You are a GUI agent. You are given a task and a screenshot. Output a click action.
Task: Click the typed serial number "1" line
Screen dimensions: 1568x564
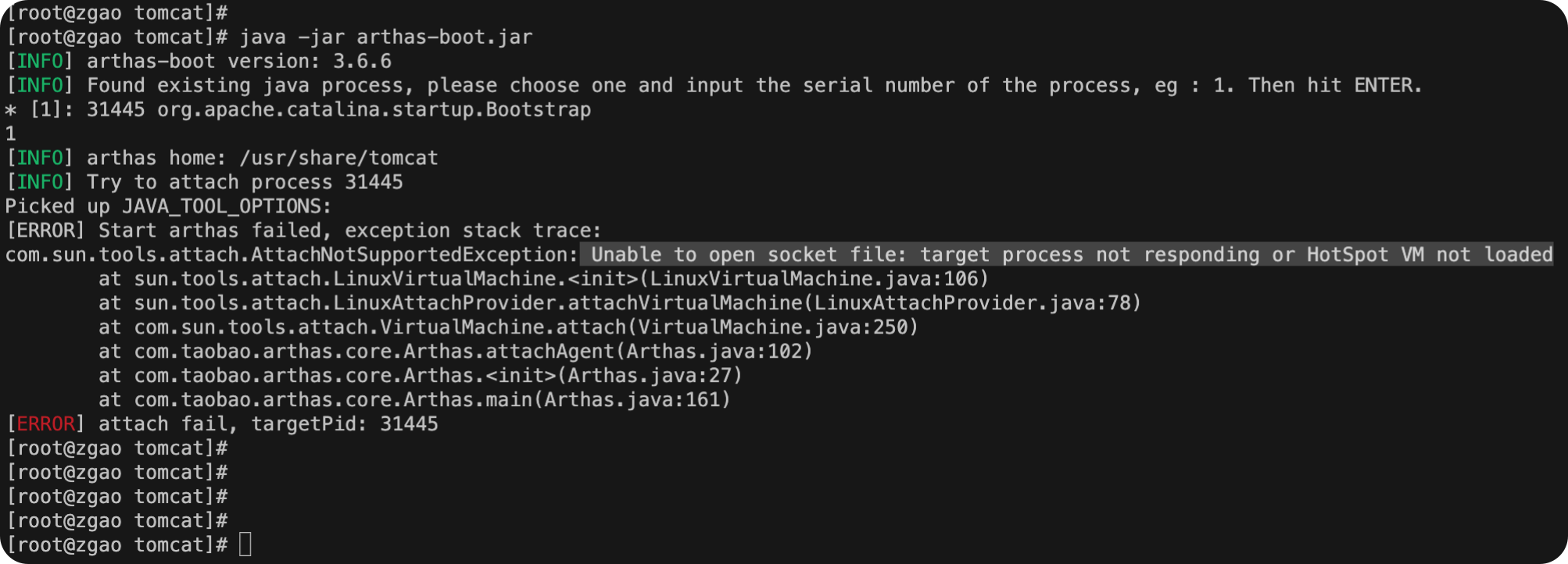[x=11, y=134]
